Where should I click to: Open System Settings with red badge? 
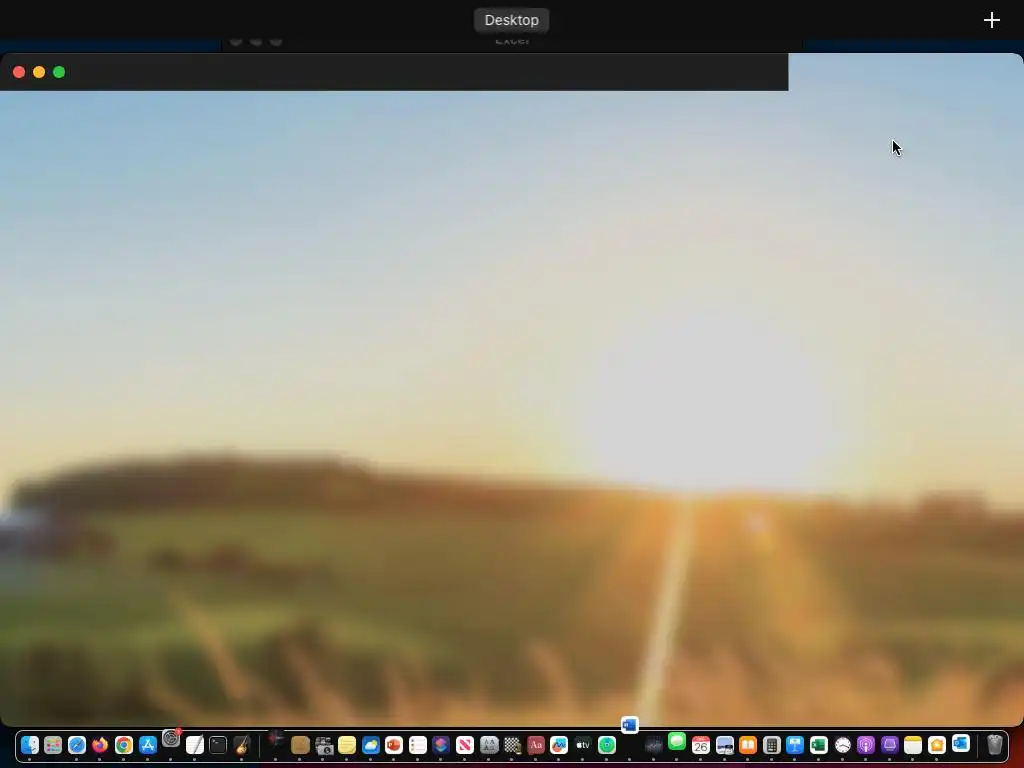(171, 739)
